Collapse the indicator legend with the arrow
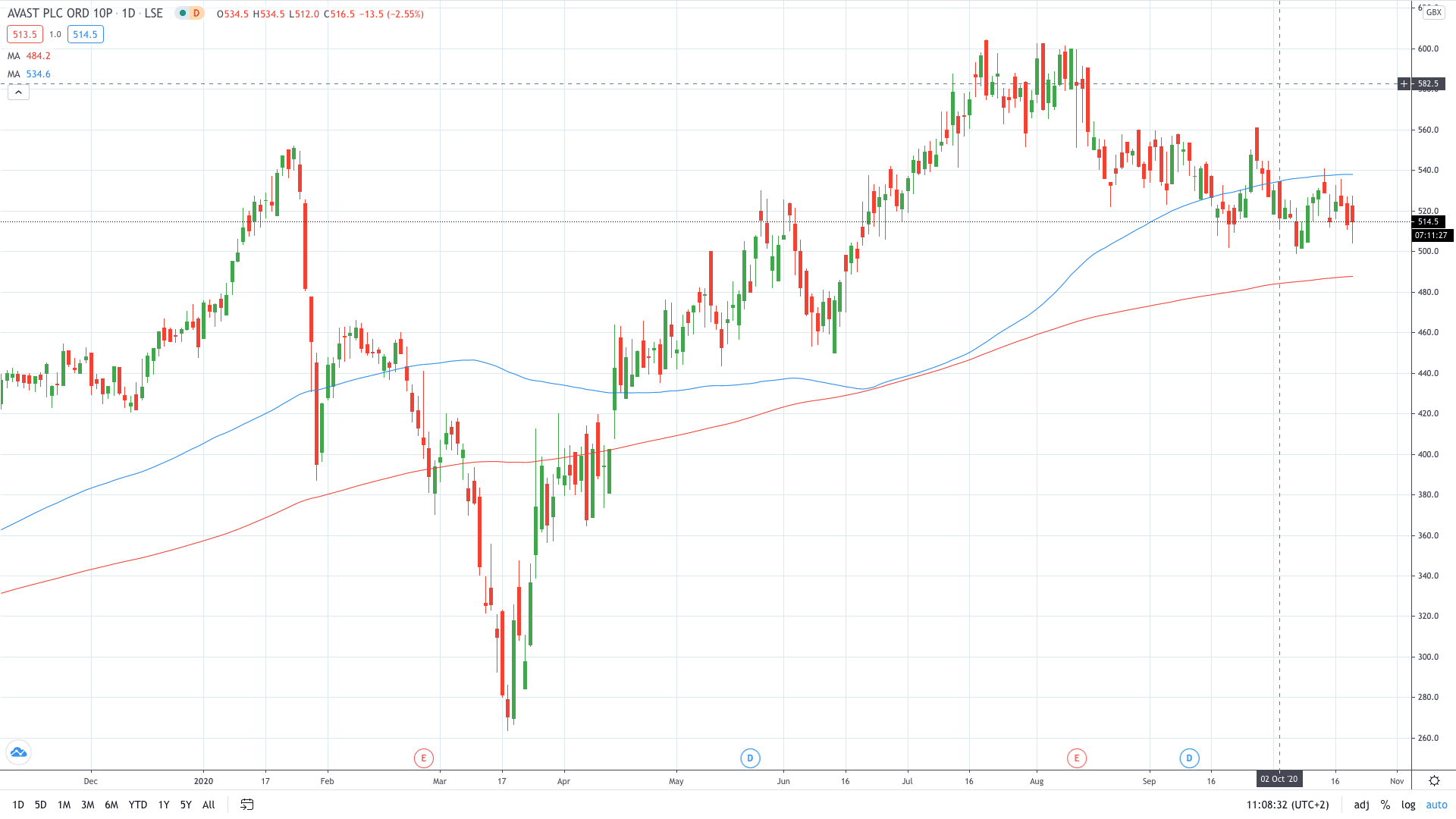Screen dimensions: 1456x819 (18, 93)
